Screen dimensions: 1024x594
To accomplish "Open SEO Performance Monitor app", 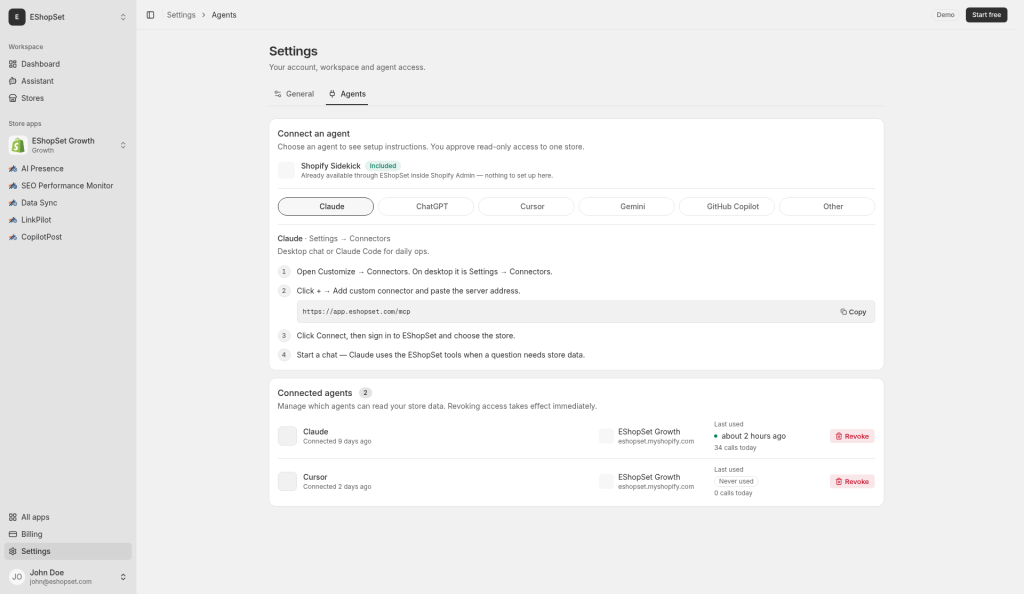I will [68, 185].
